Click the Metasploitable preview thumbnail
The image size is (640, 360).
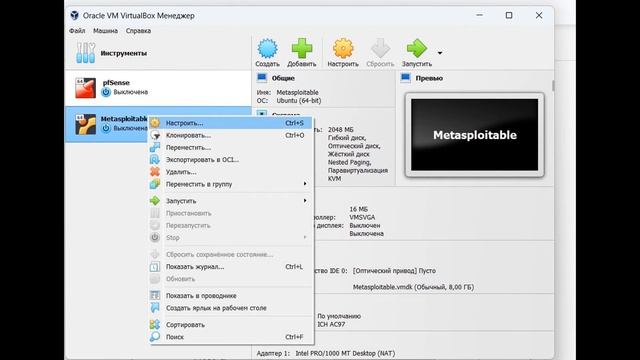coord(474,135)
